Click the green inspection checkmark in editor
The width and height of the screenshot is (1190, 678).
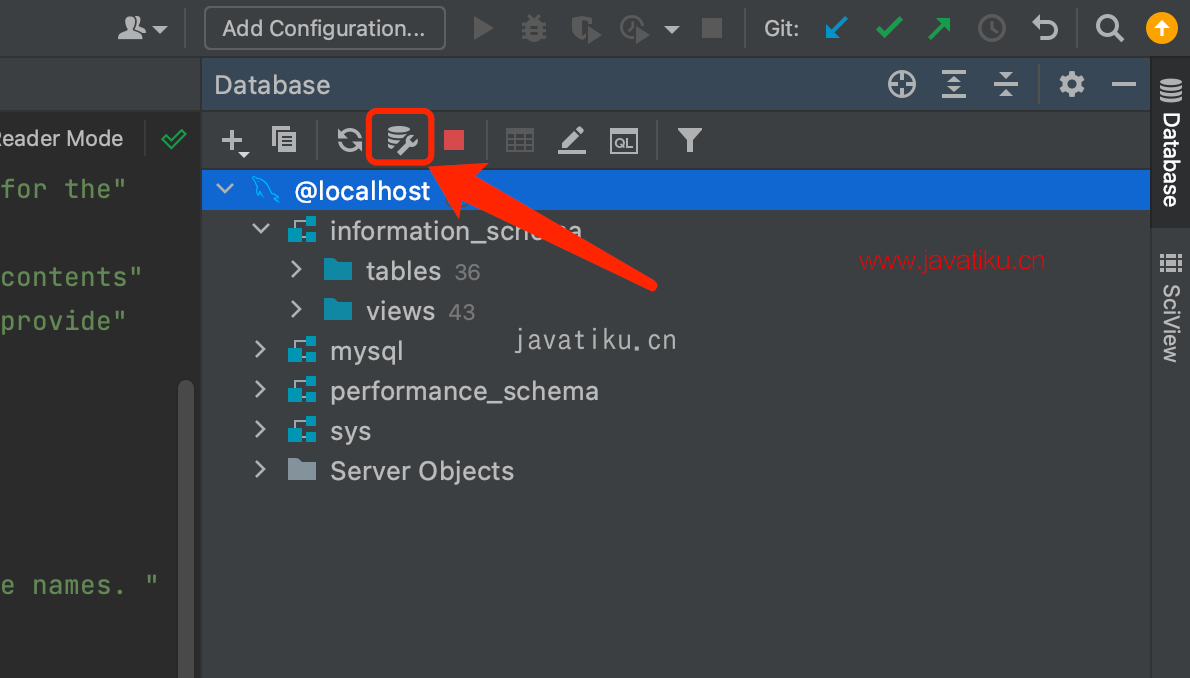click(174, 139)
